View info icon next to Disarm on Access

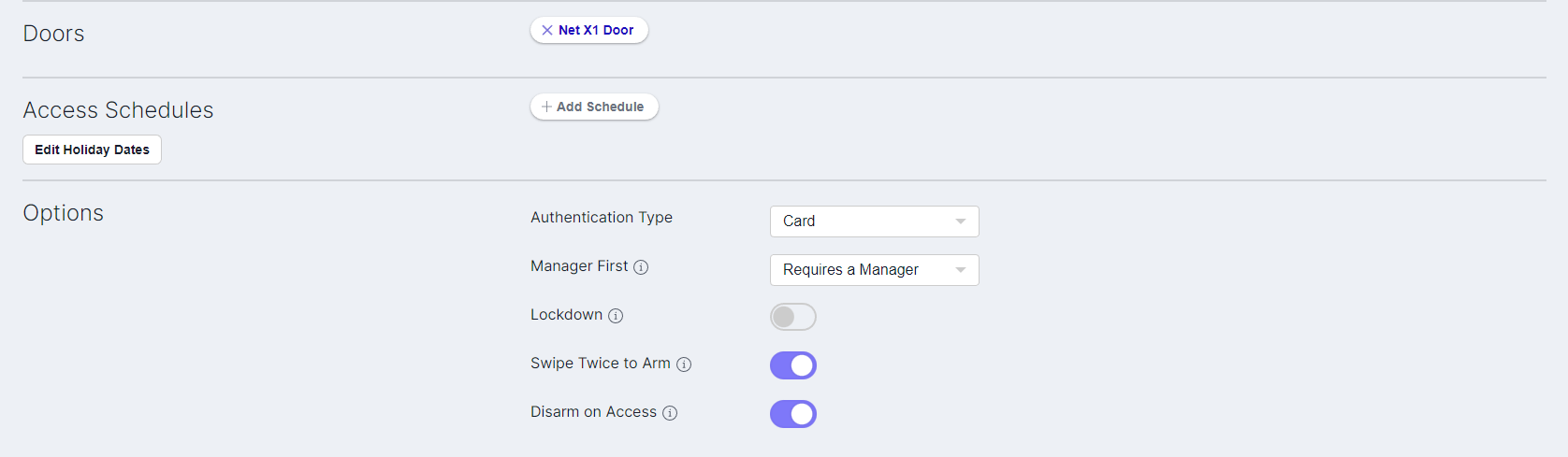pos(670,413)
